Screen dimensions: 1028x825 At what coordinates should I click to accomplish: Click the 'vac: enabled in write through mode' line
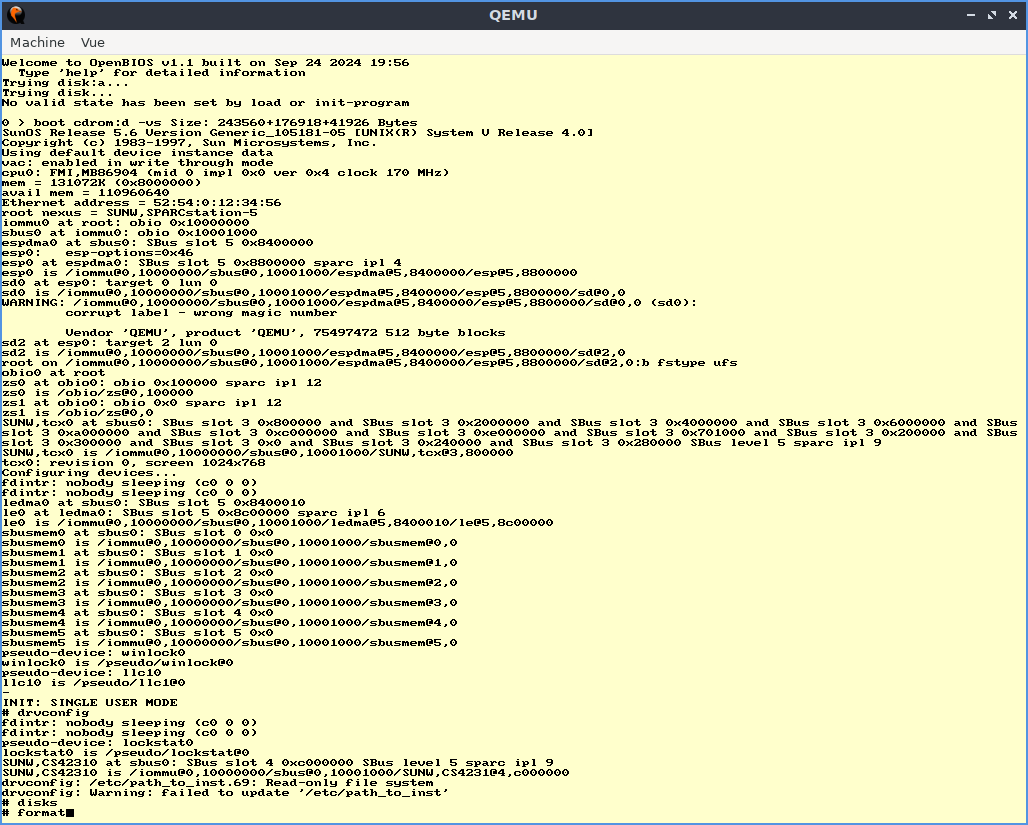tap(138, 163)
